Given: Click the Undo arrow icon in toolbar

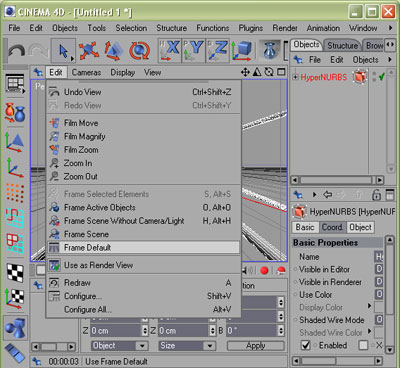Looking at the screenshot, I should [17, 51].
